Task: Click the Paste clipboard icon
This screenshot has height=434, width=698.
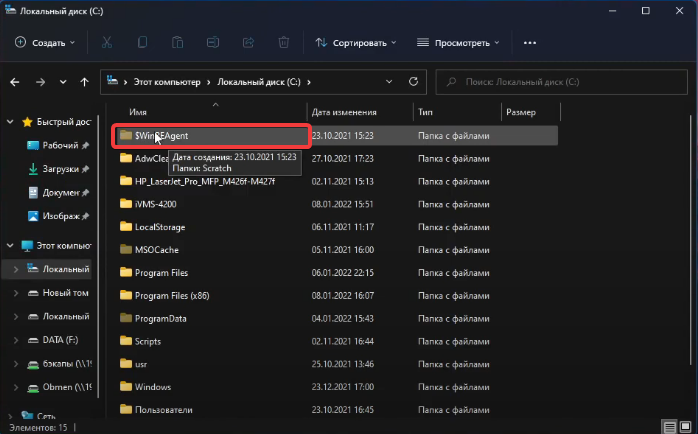Action: click(x=178, y=43)
